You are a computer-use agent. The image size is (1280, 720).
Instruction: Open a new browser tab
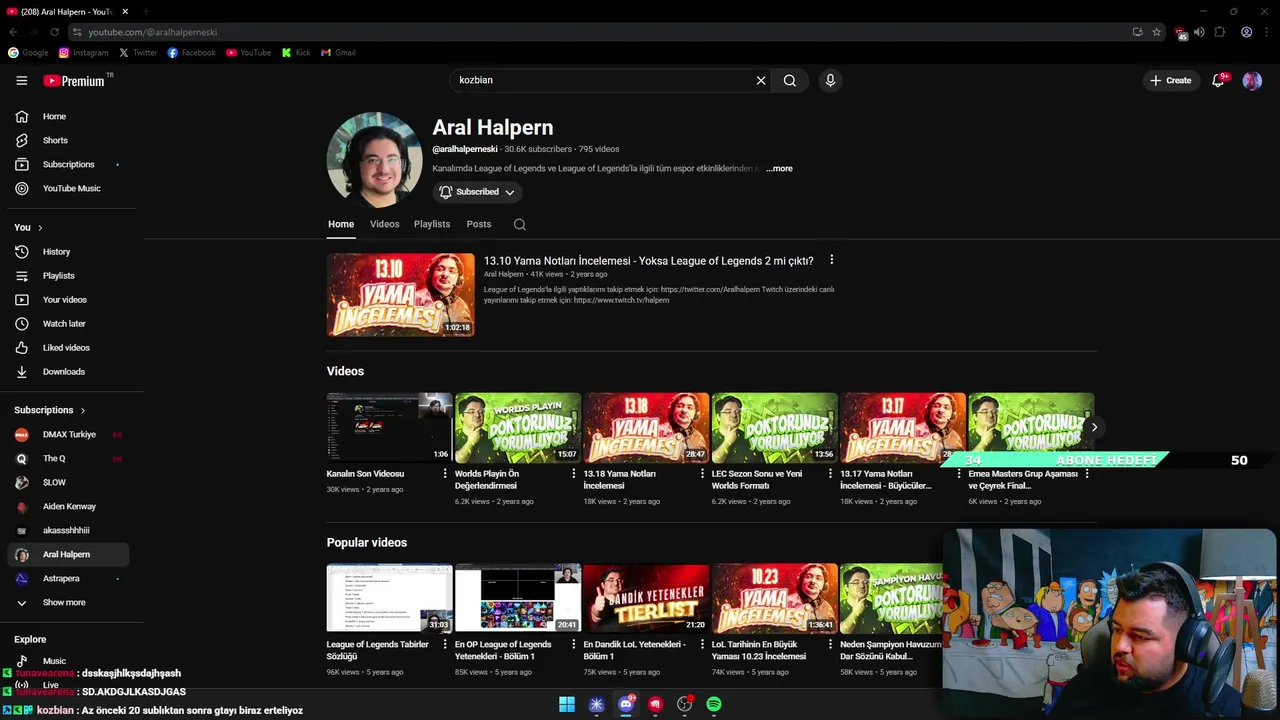tap(147, 11)
